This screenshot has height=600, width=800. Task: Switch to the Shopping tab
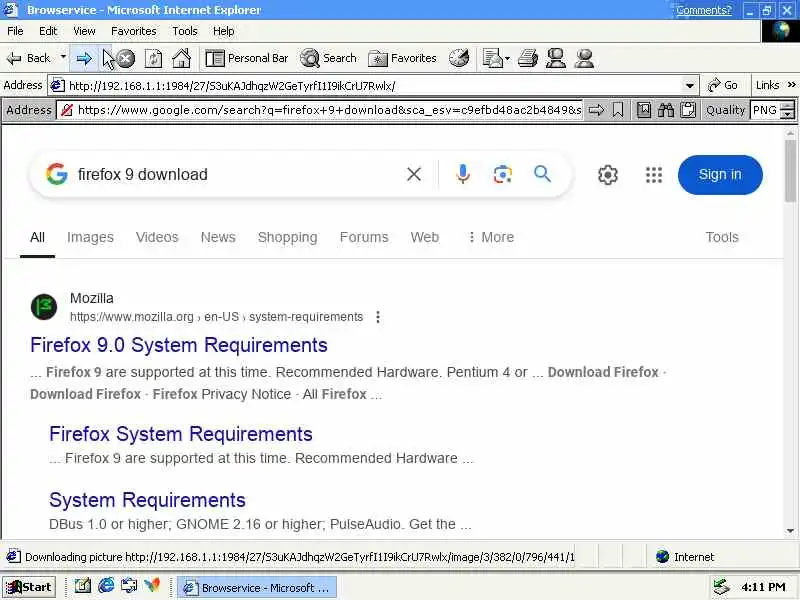pyautogui.click(x=287, y=237)
